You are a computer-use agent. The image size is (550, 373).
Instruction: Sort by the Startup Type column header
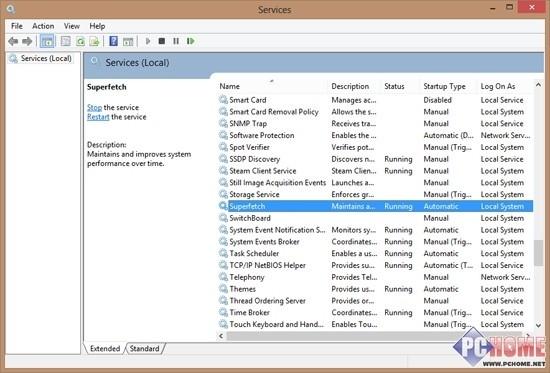[444, 86]
